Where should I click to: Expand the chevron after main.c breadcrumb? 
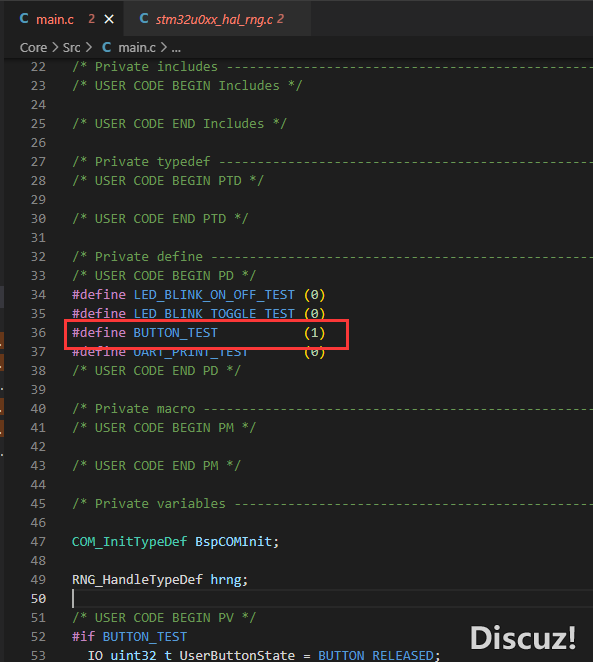click(163, 48)
